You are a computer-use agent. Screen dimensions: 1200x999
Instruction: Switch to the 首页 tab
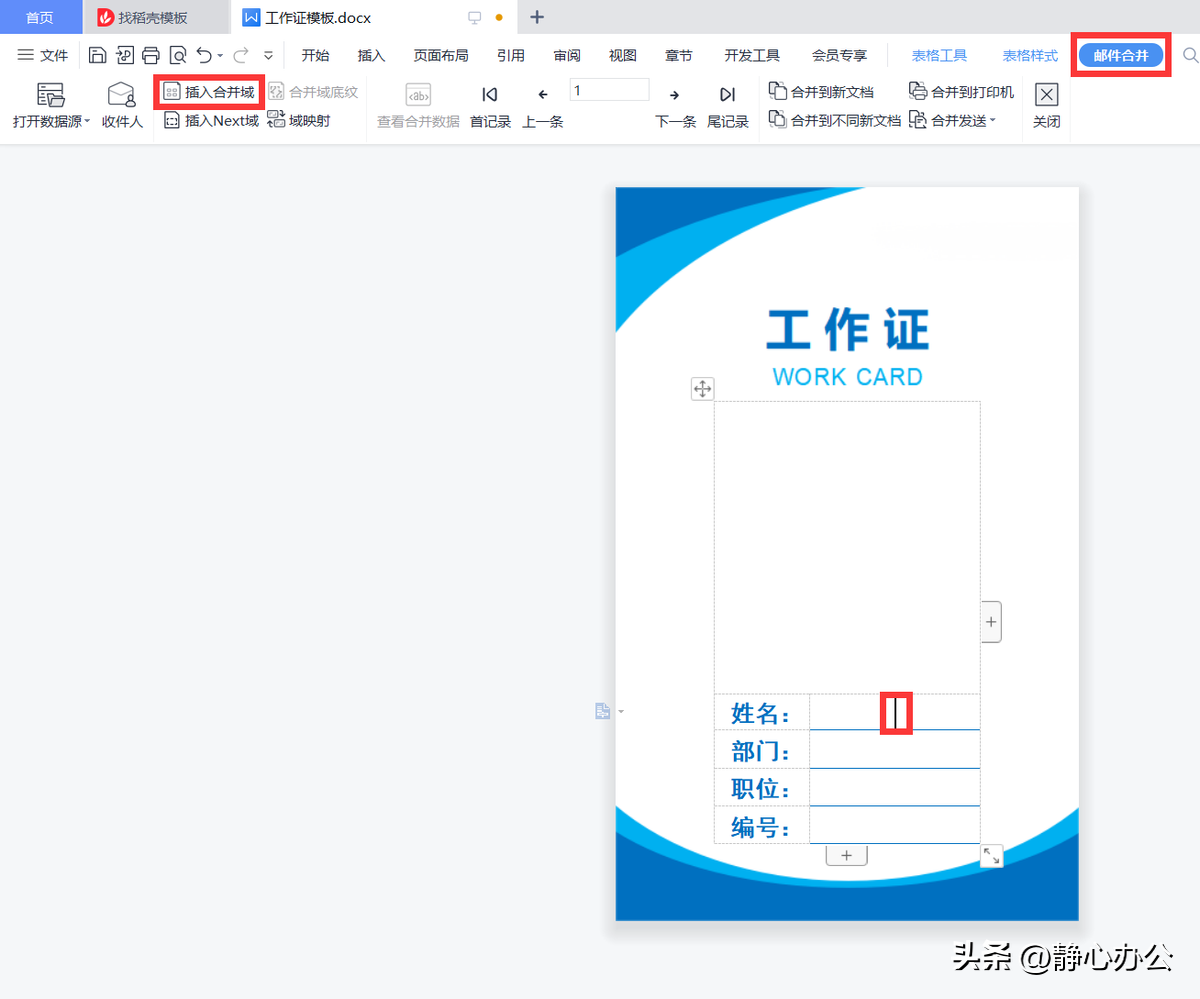point(40,18)
